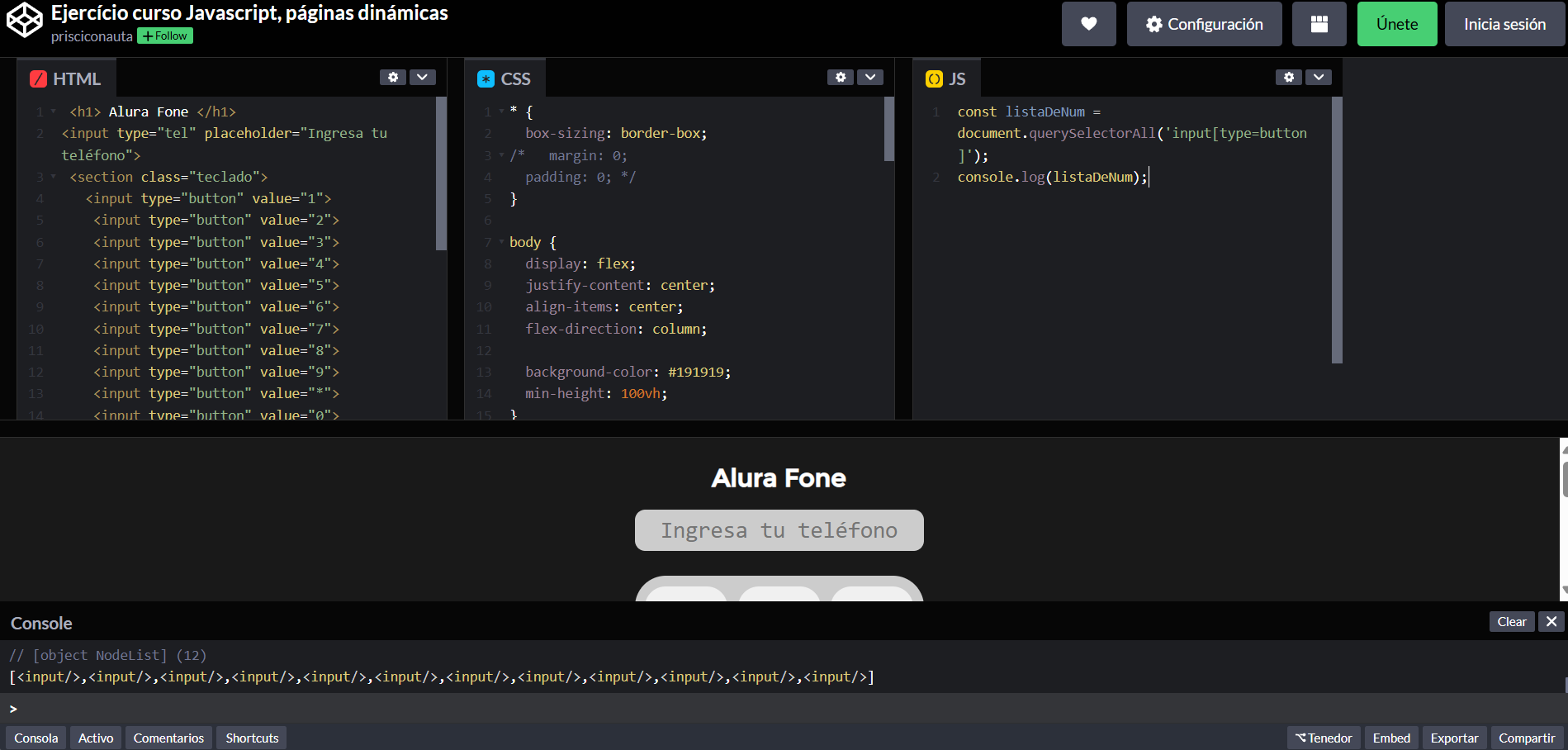Click JS editor vertical scrollbar
The height and width of the screenshot is (750, 1568).
(x=1337, y=230)
